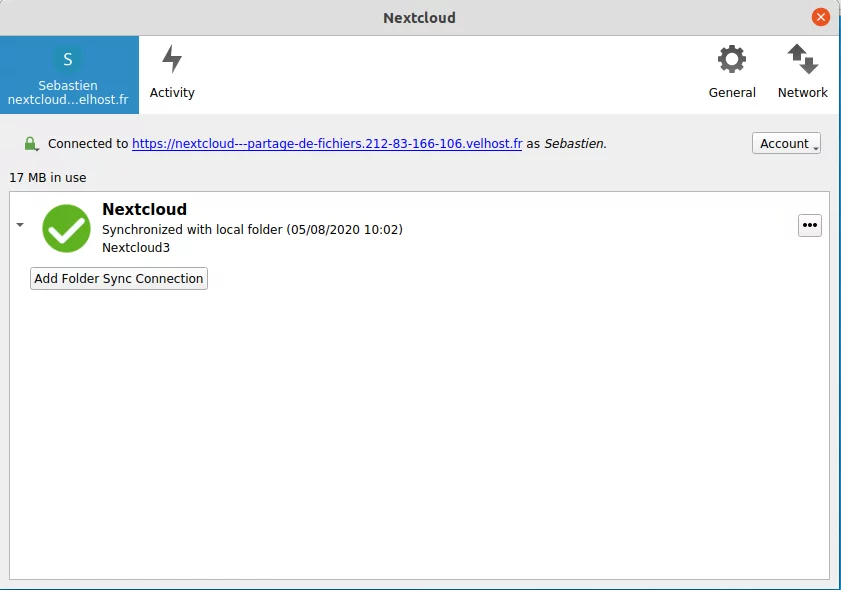
Task: Open the Activity tab lightning icon
Action: coord(172,58)
